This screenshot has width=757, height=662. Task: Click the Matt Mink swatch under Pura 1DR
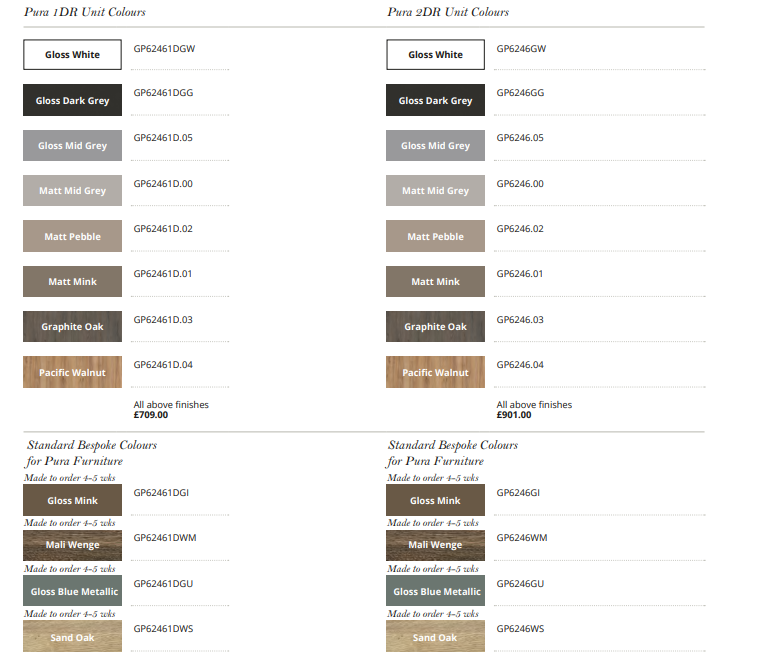click(x=72, y=282)
